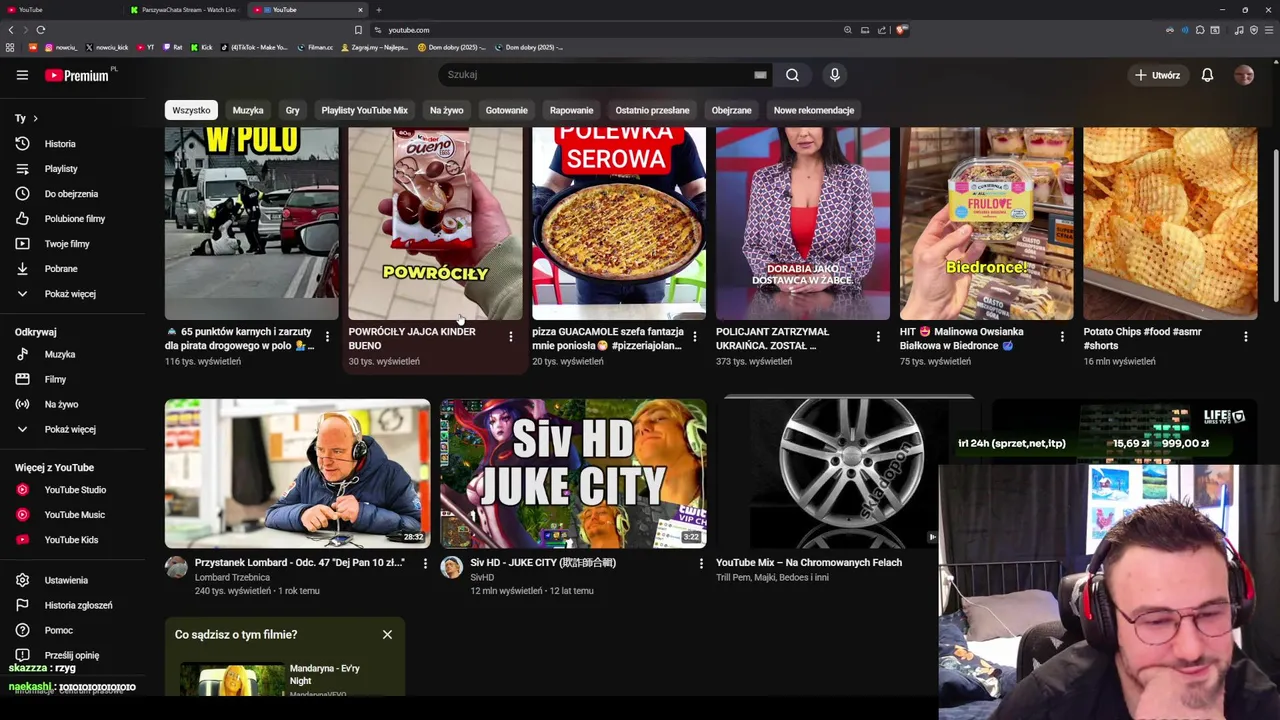Open the on-screen keyboard in search box
Viewport: 1280px width, 720px height.
point(760,75)
